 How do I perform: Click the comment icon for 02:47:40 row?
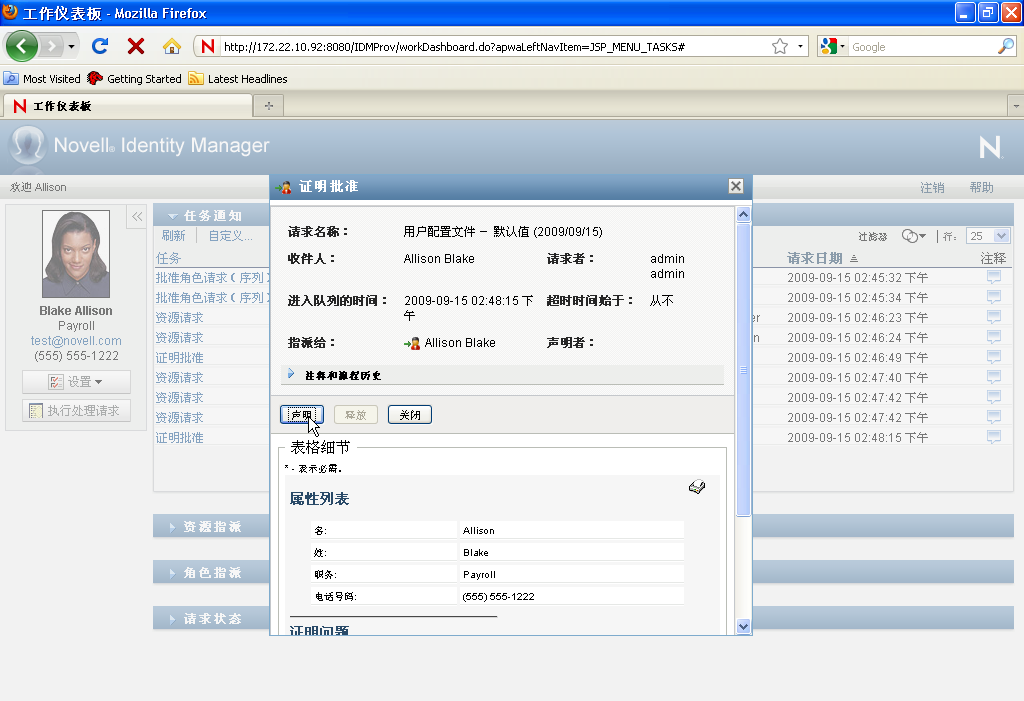pos(994,377)
